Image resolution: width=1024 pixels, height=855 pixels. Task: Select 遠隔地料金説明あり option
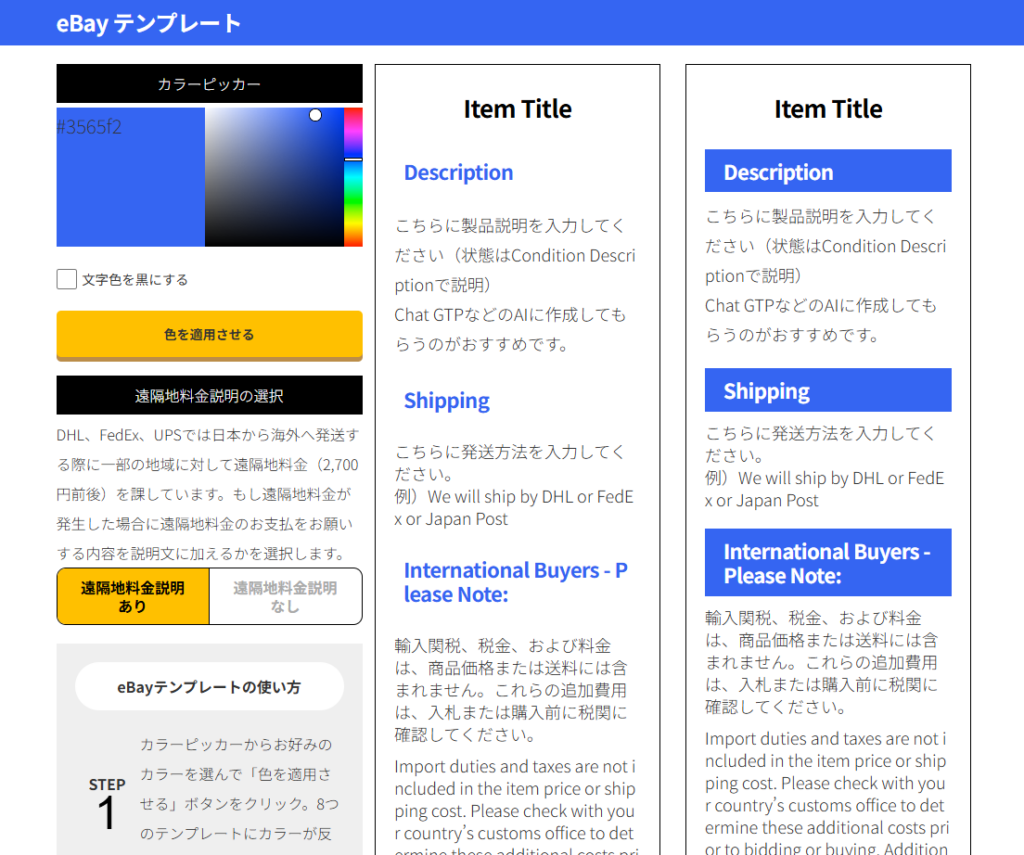pyautogui.click(x=133, y=597)
